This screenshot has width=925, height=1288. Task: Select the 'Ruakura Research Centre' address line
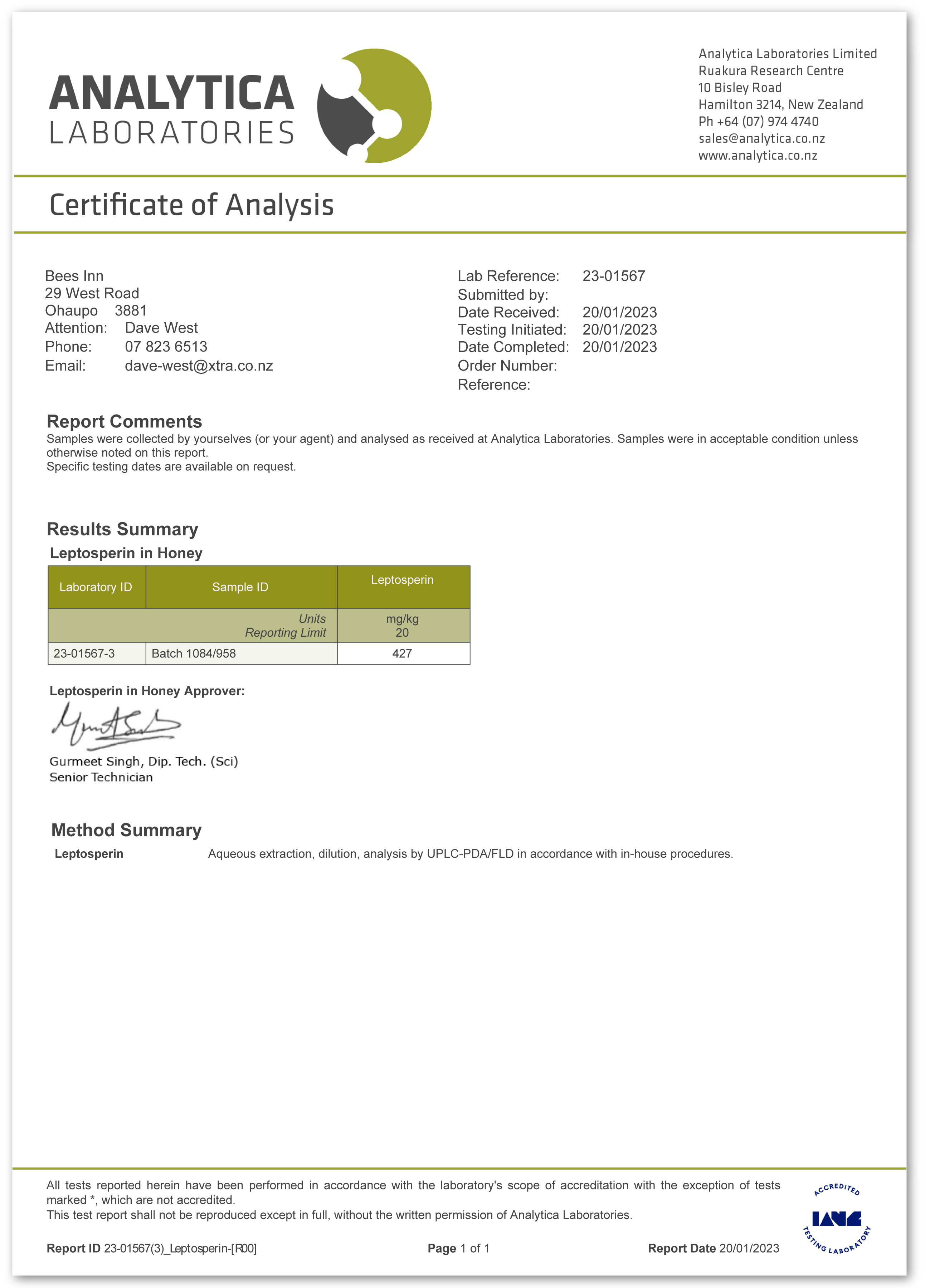tap(771, 71)
